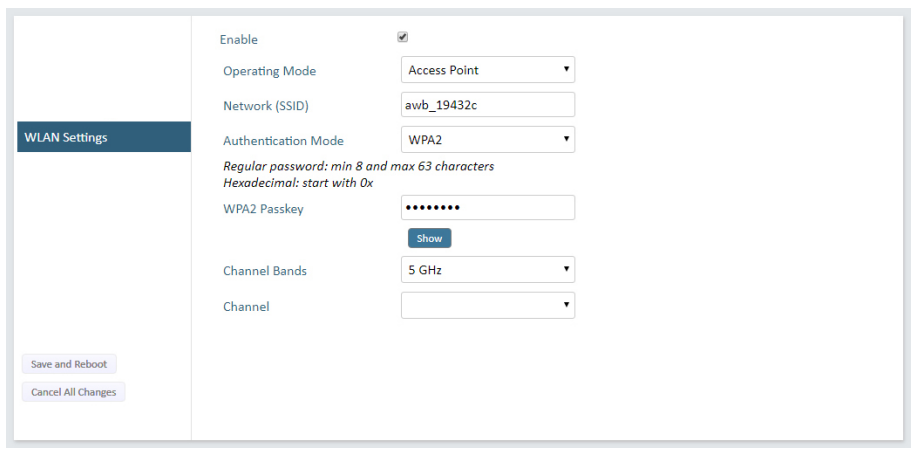Click the WPA2 Passkey label
Image resolution: width=918 pixels, height=451 pixels.
(x=263, y=209)
